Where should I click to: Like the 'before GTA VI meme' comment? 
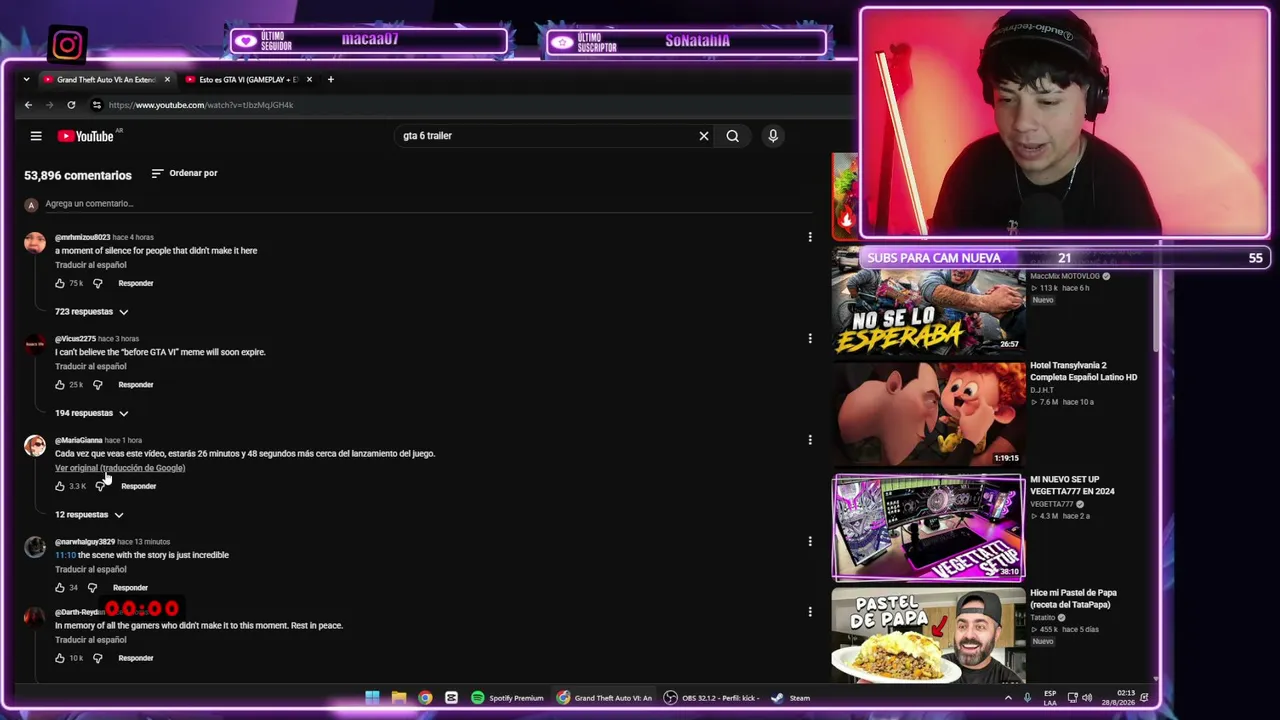[x=60, y=385]
